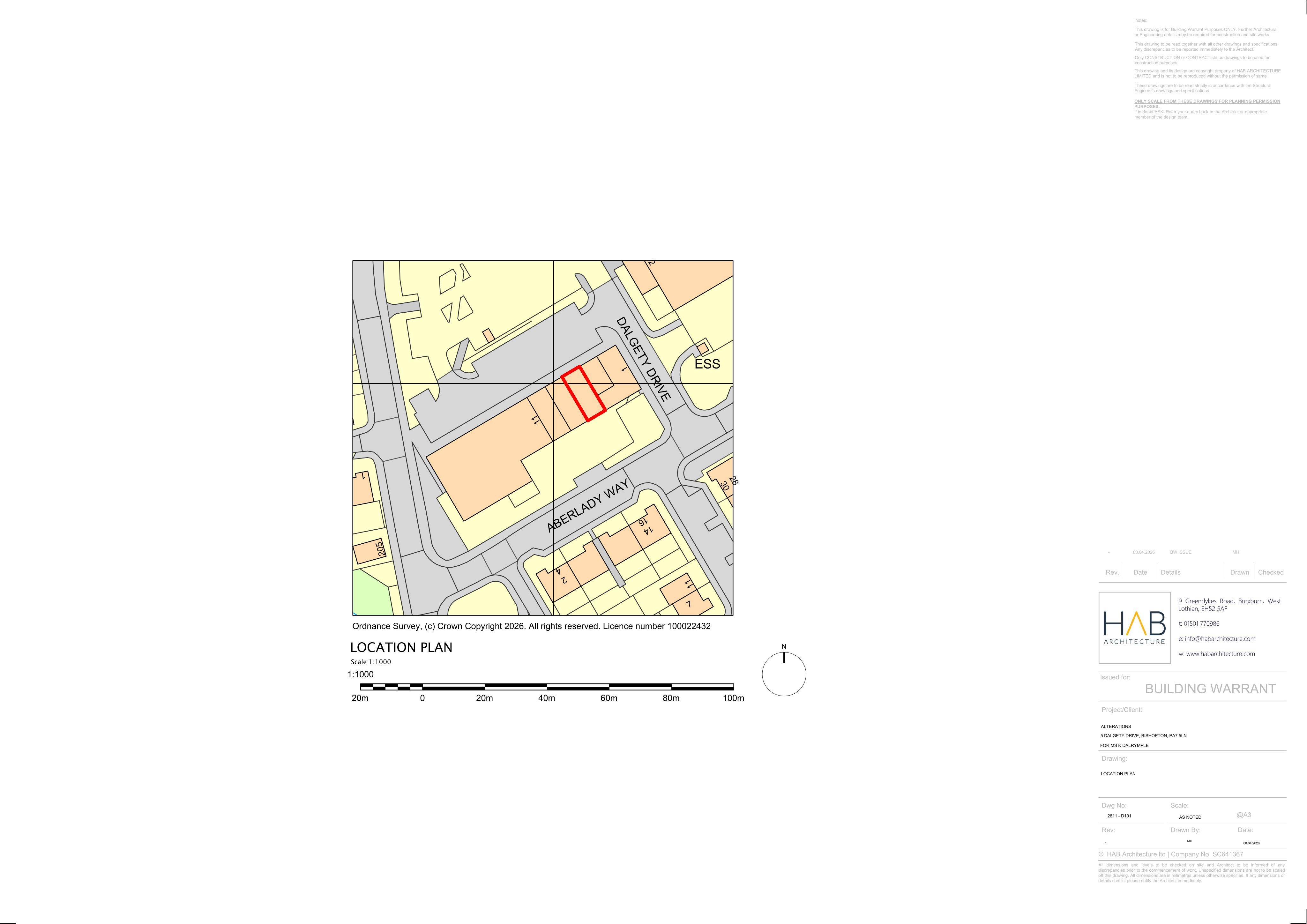Click the 'Project/Client:' label
Image resolution: width=1307 pixels, height=924 pixels.
1121,709
